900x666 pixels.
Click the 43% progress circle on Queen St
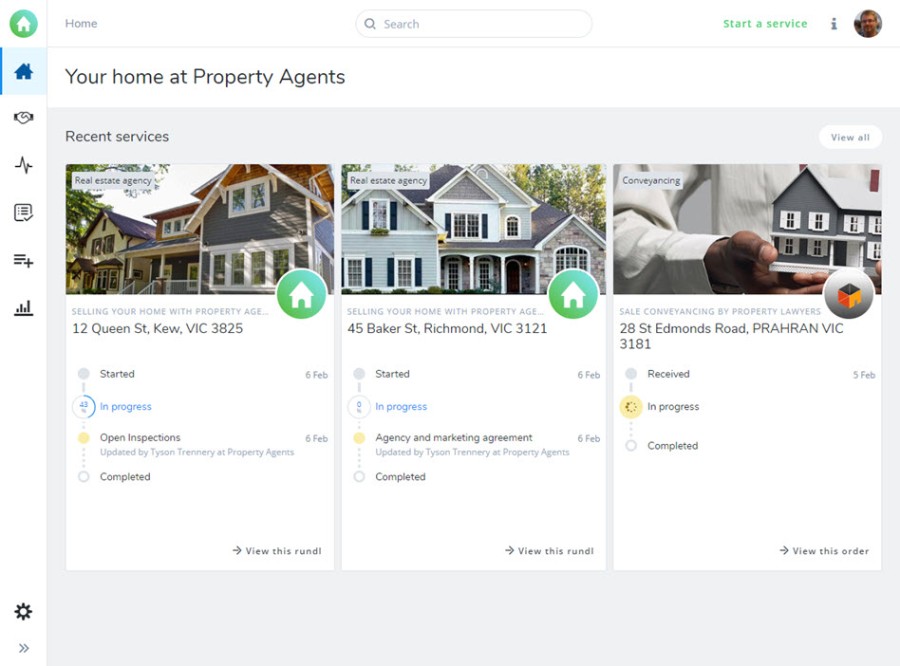point(84,406)
